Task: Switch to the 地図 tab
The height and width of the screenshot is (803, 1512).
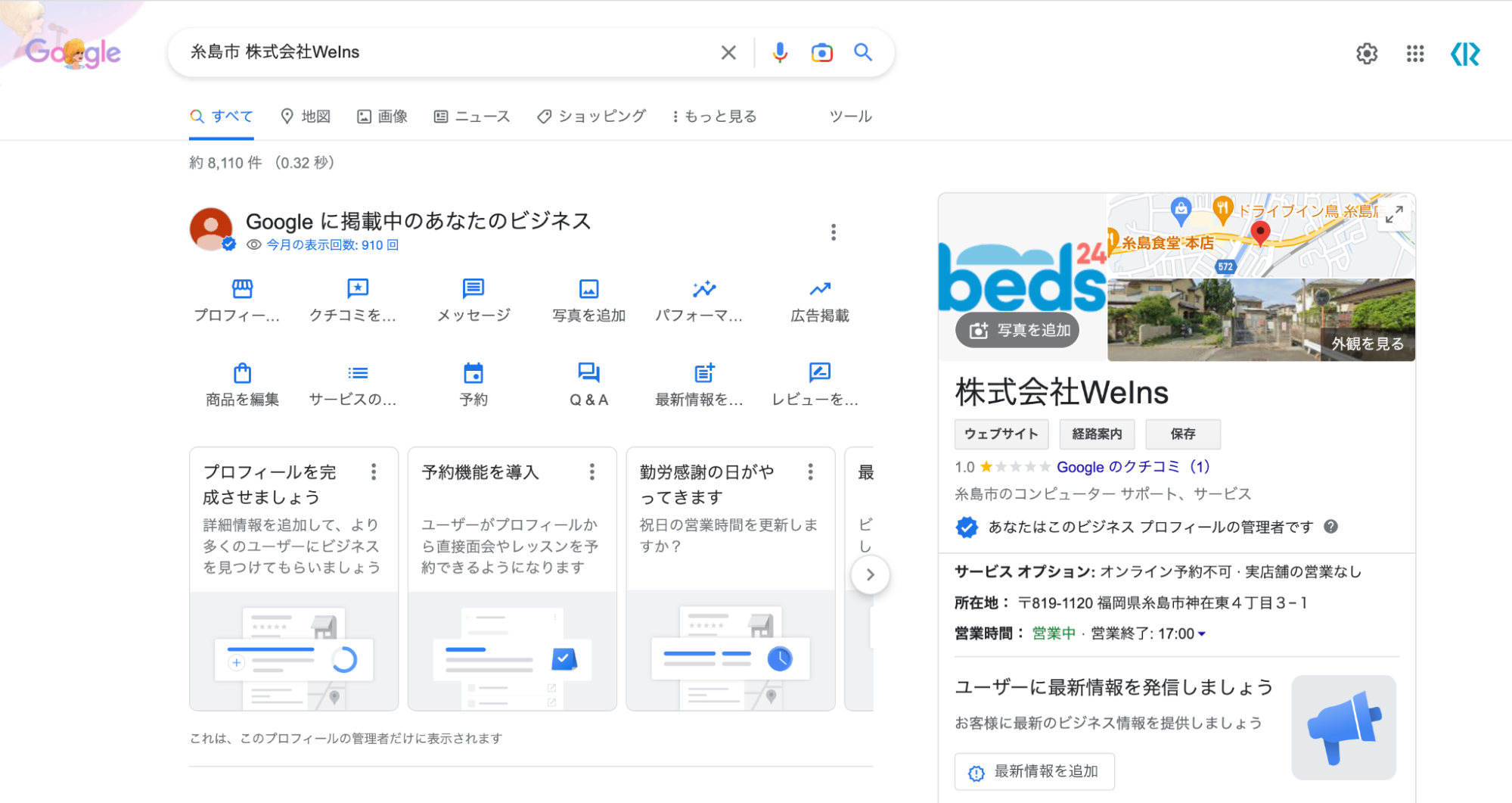Action: 306,117
